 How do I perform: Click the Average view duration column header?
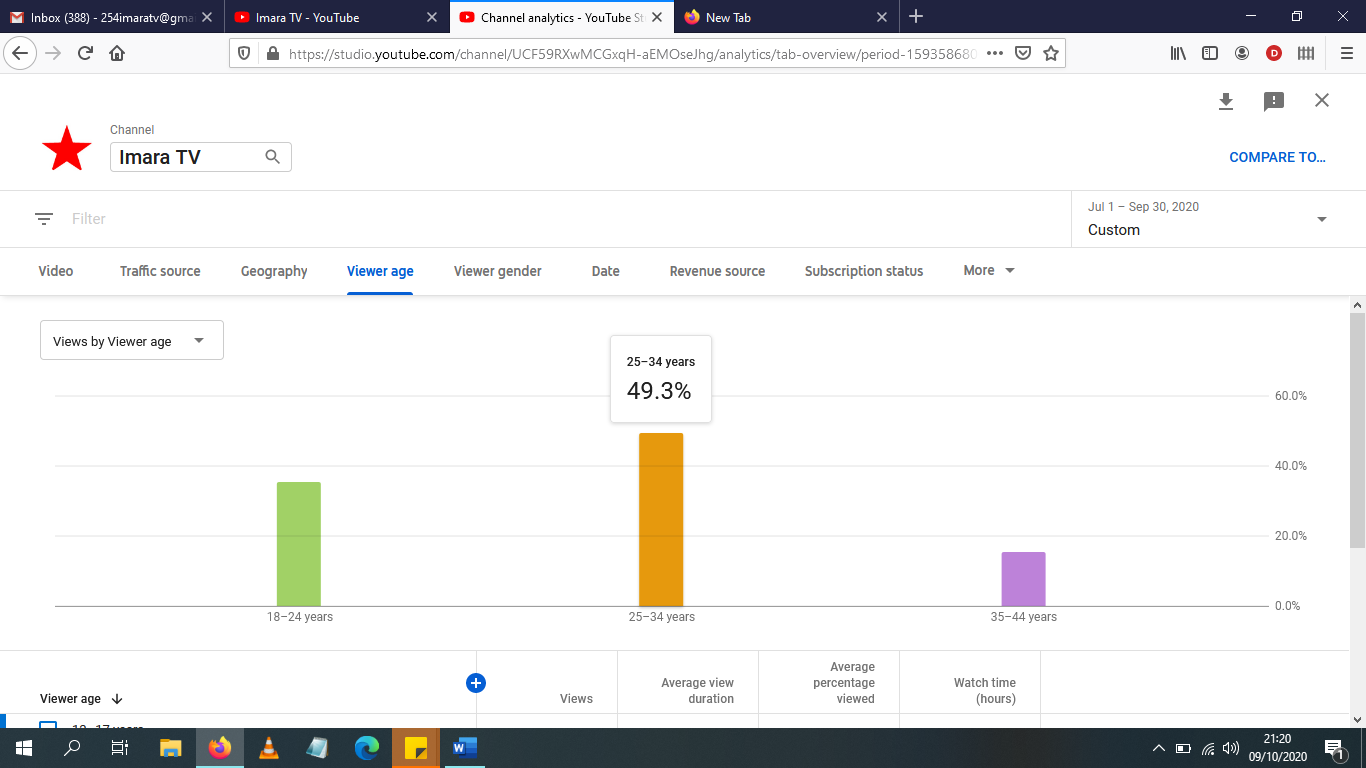[x=698, y=691]
